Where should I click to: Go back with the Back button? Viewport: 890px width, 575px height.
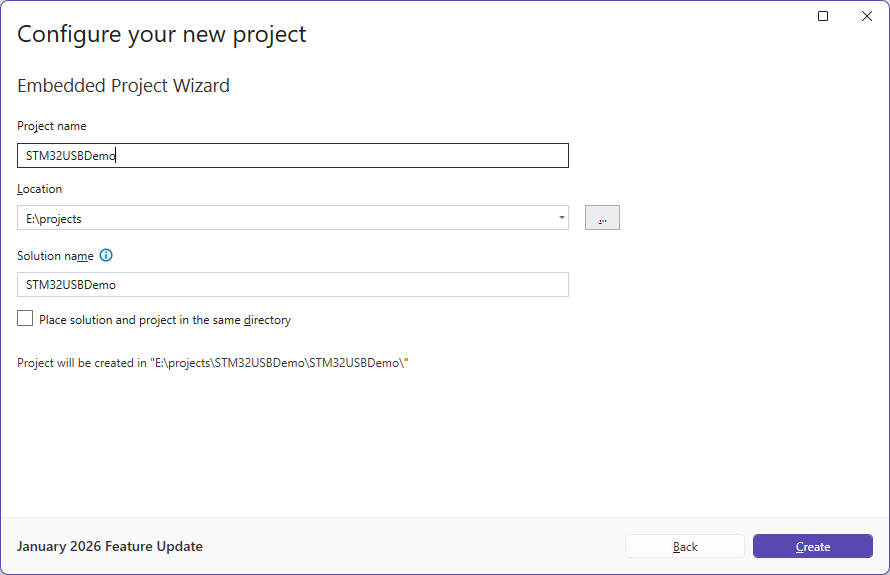[x=685, y=546]
